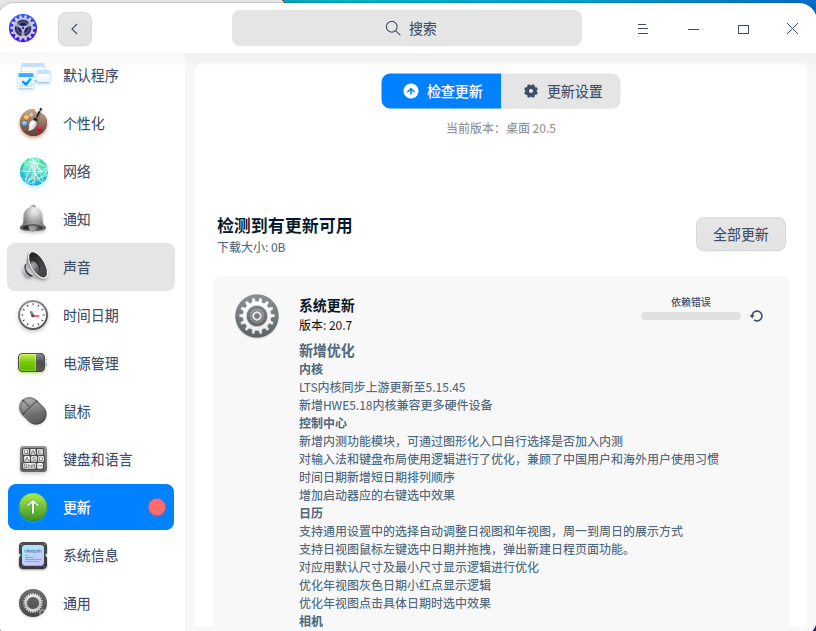Click LTS内核同步上游更新至5.15.45 line
Screen dimensions: 816x631
pos(382,388)
